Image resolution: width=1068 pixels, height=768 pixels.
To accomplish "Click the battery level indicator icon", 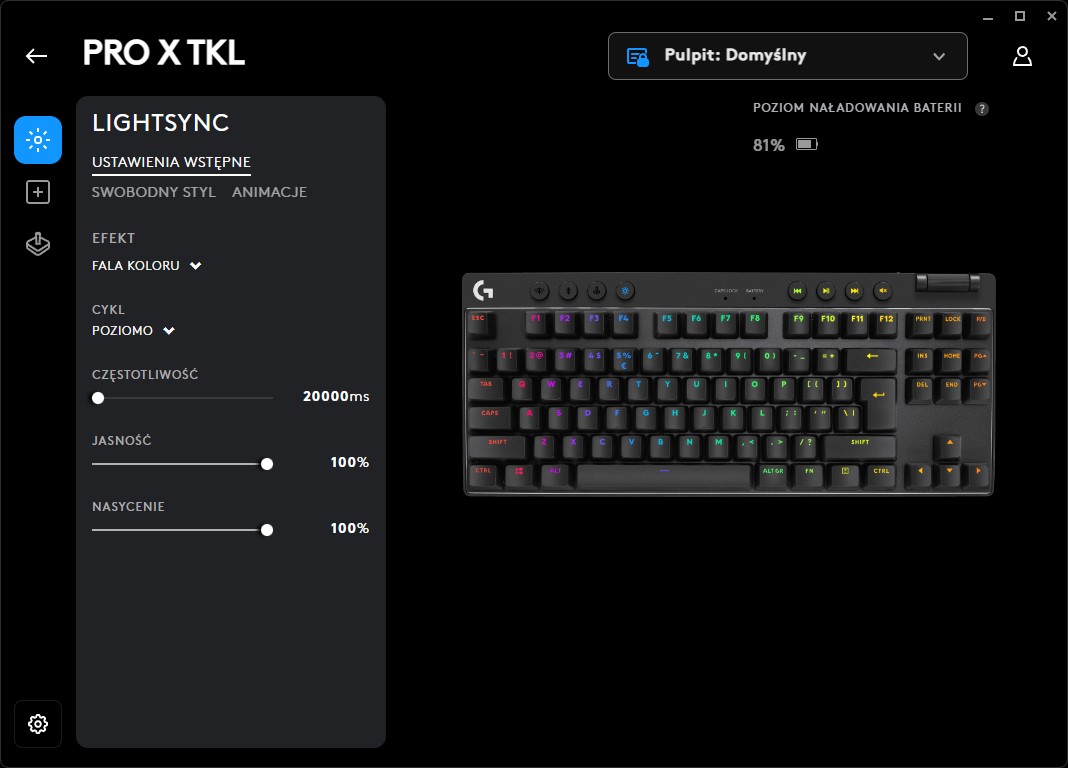I will coord(807,144).
